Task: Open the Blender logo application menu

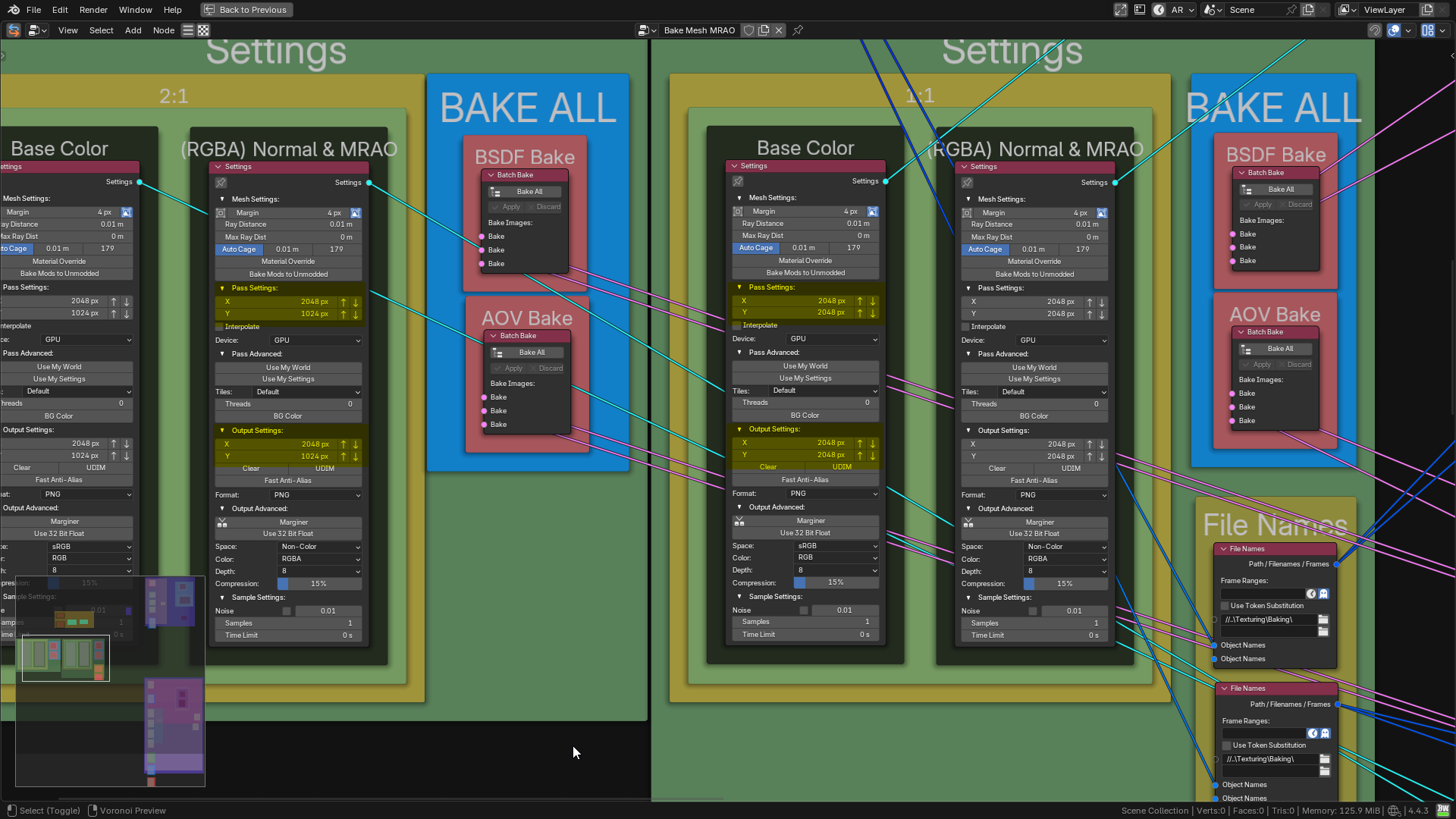Action: click(14, 10)
